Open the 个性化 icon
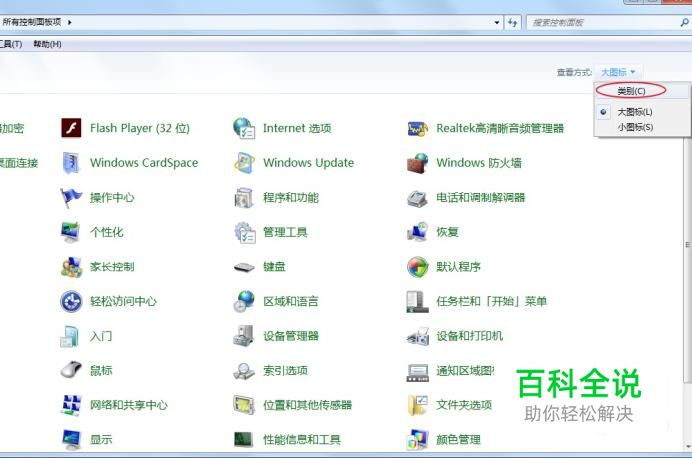The height and width of the screenshot is (458, 692). tap(71, 232)
